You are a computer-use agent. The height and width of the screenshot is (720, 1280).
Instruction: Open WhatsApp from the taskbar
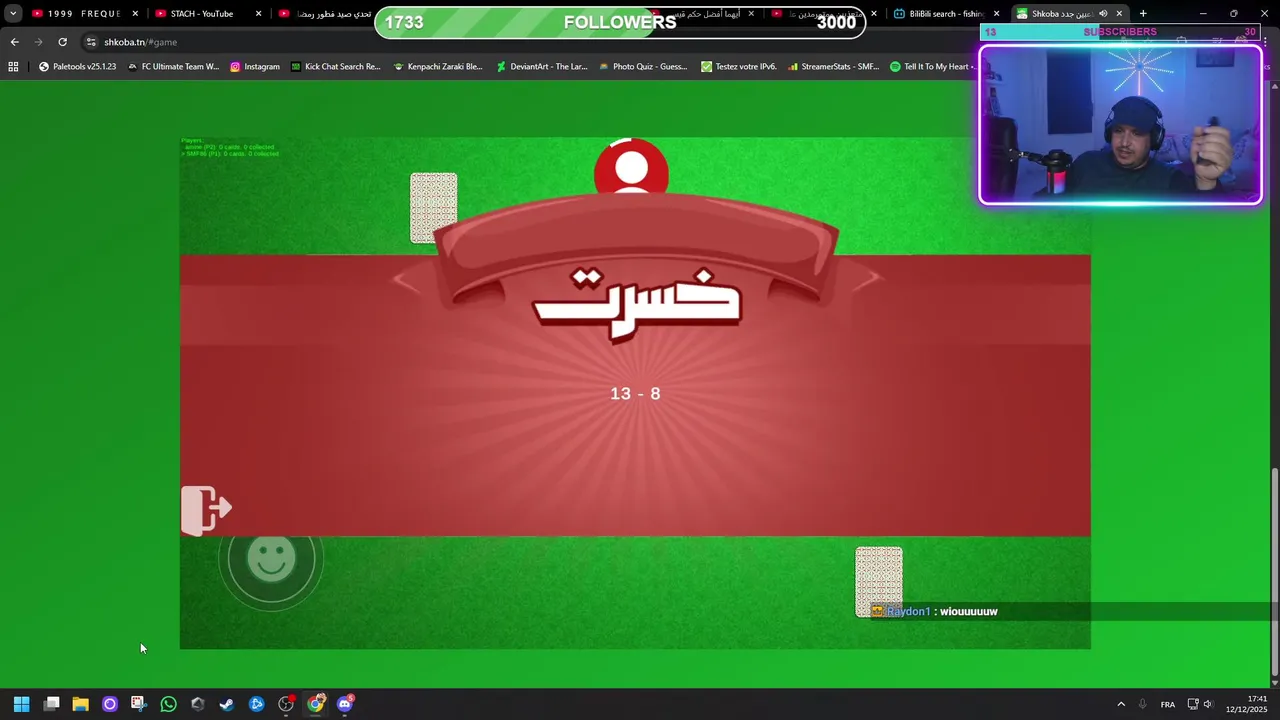pyautogui.click(x=168, y=704)
